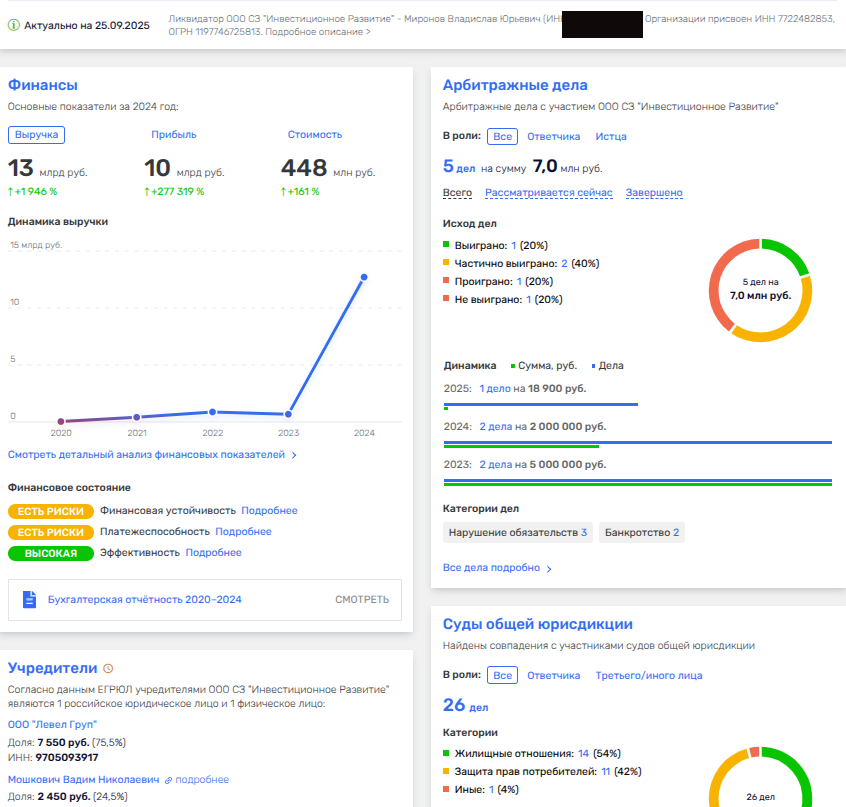Viewport: 846px width, 807px height.
Task: Click the 2024 data point on revenue chart
Action: tap(364, 277)
